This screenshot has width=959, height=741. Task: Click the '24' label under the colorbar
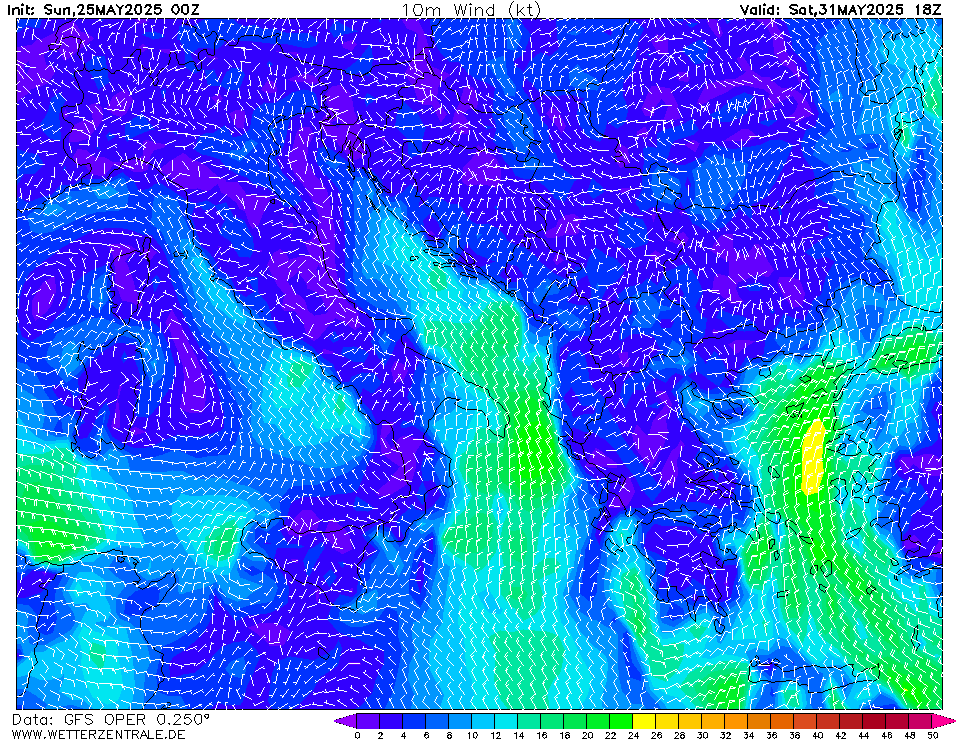pyautogui.click(x=633, y=735)
